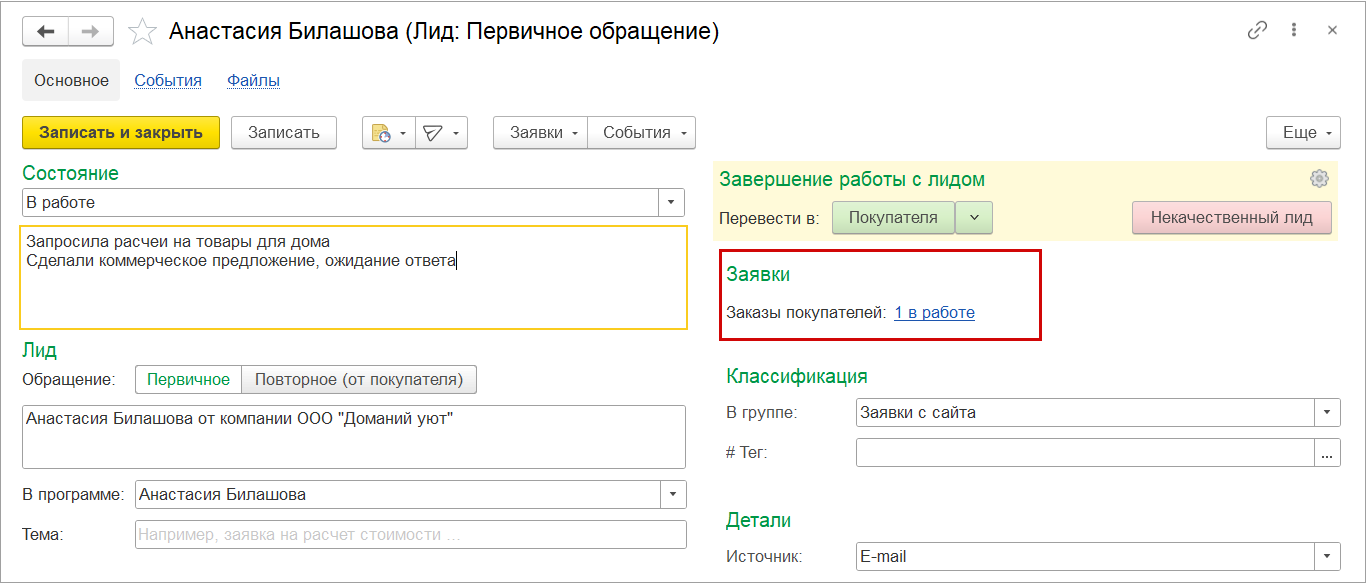Screen dimensions: 1366x583
Task: Open the Файлы tab
Action: click(253, 81)
